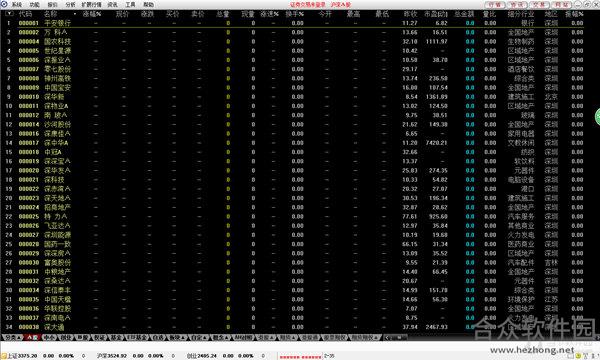
Task: Select stock code 000005
Action: [29, 51]
